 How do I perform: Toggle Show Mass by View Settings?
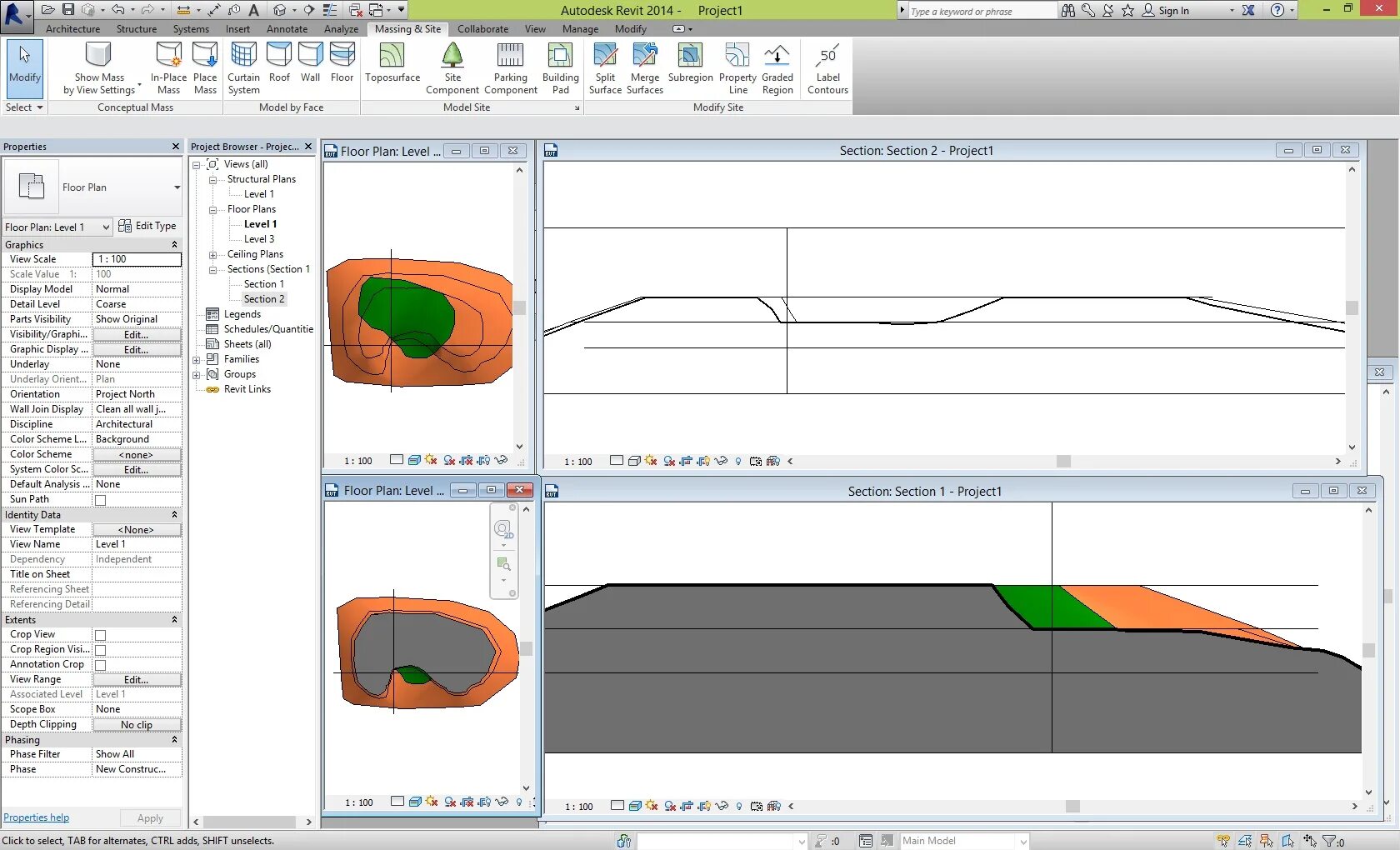(x=99, y=69)
